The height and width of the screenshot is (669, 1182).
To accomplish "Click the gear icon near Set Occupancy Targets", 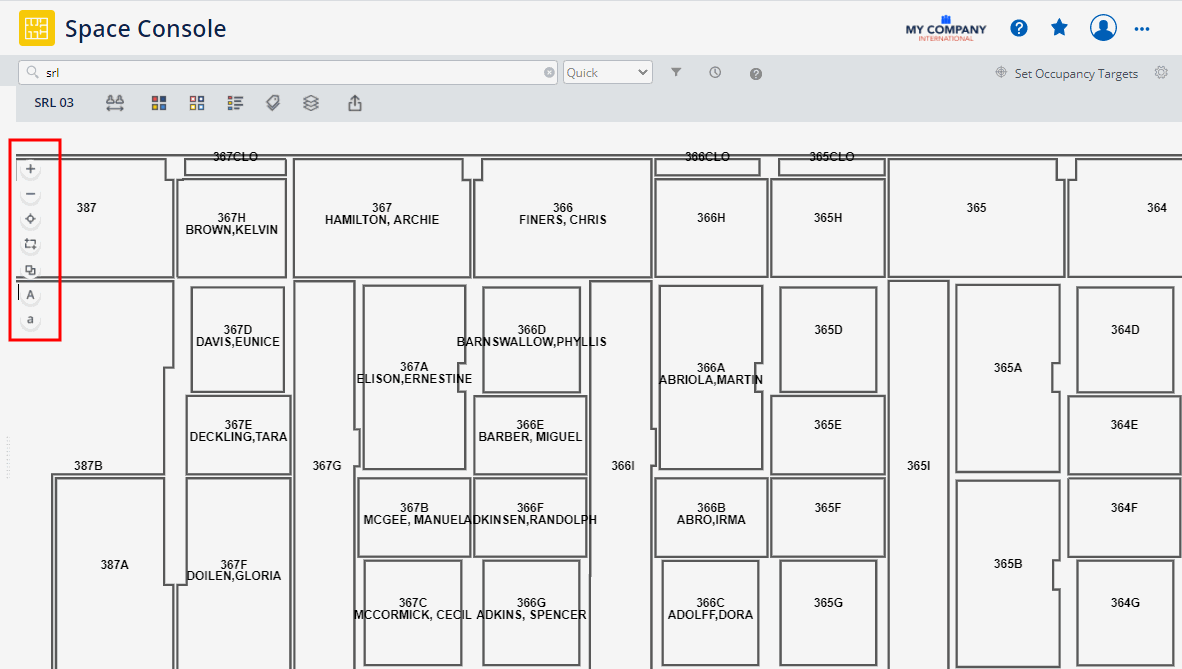I will (1160, 72).
